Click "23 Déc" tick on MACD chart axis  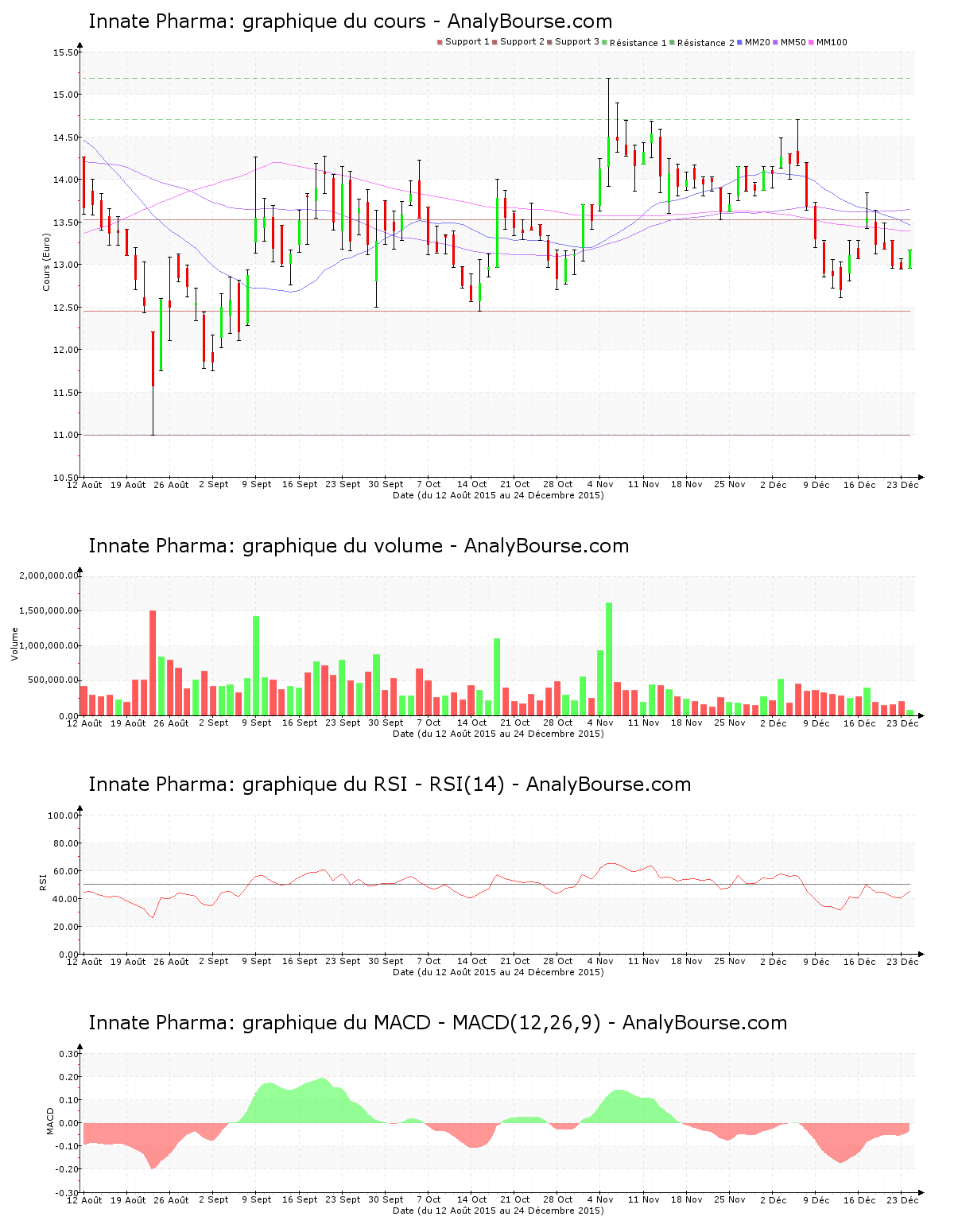coord(902,1199)
